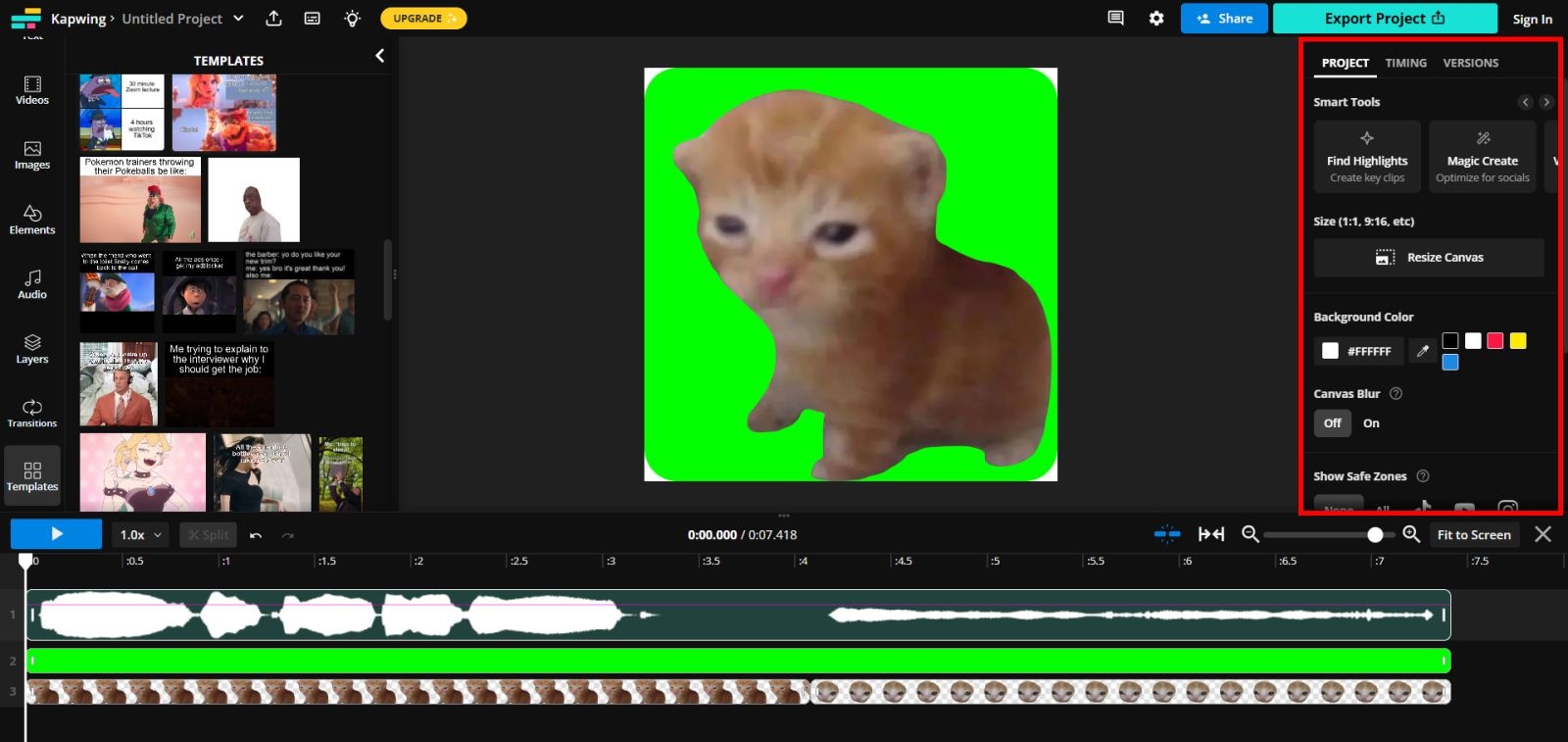Screen dimensions: 1568x742
Task: Open the Videos sidebar panel
Action: pyautogui.click(x=32, y=91)
